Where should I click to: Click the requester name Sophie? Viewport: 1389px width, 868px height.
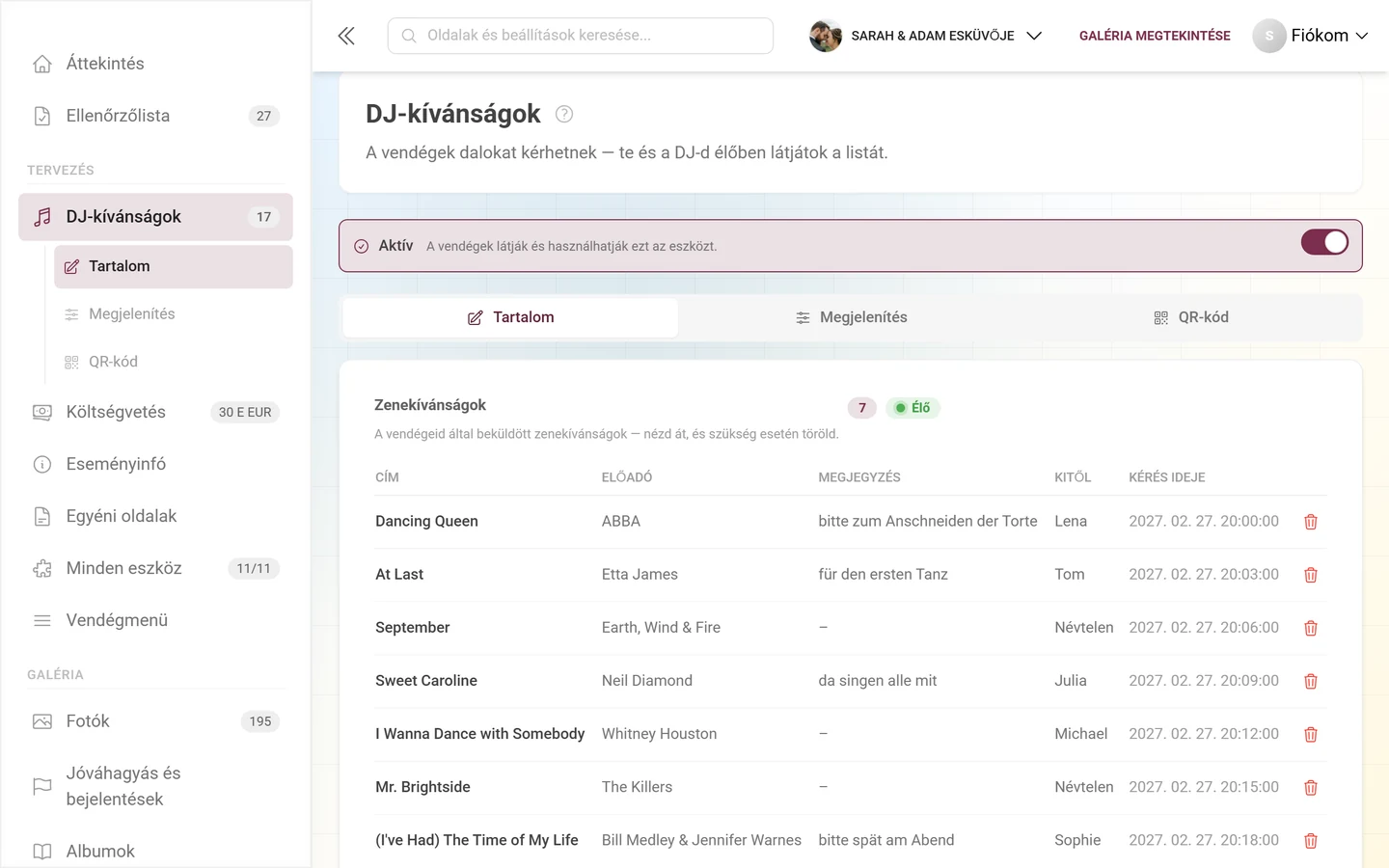tap(1077, 840)
